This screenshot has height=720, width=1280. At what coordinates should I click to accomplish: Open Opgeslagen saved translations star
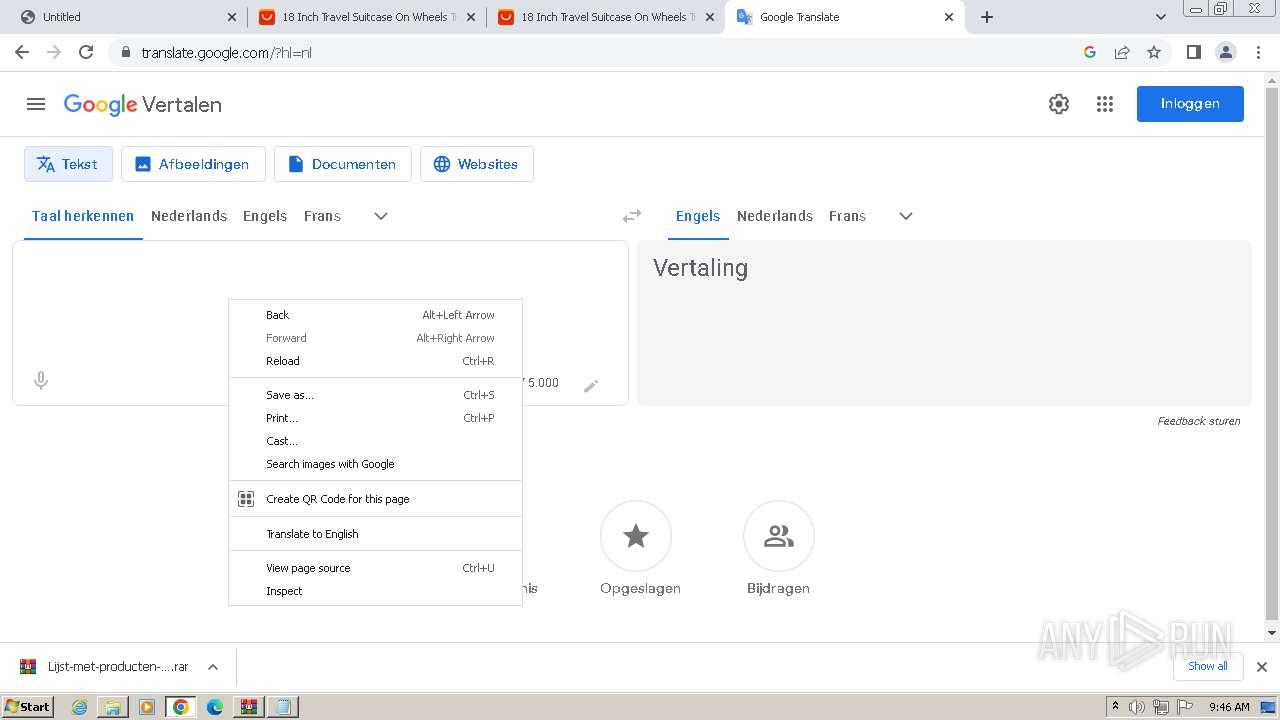pos(636,537)
